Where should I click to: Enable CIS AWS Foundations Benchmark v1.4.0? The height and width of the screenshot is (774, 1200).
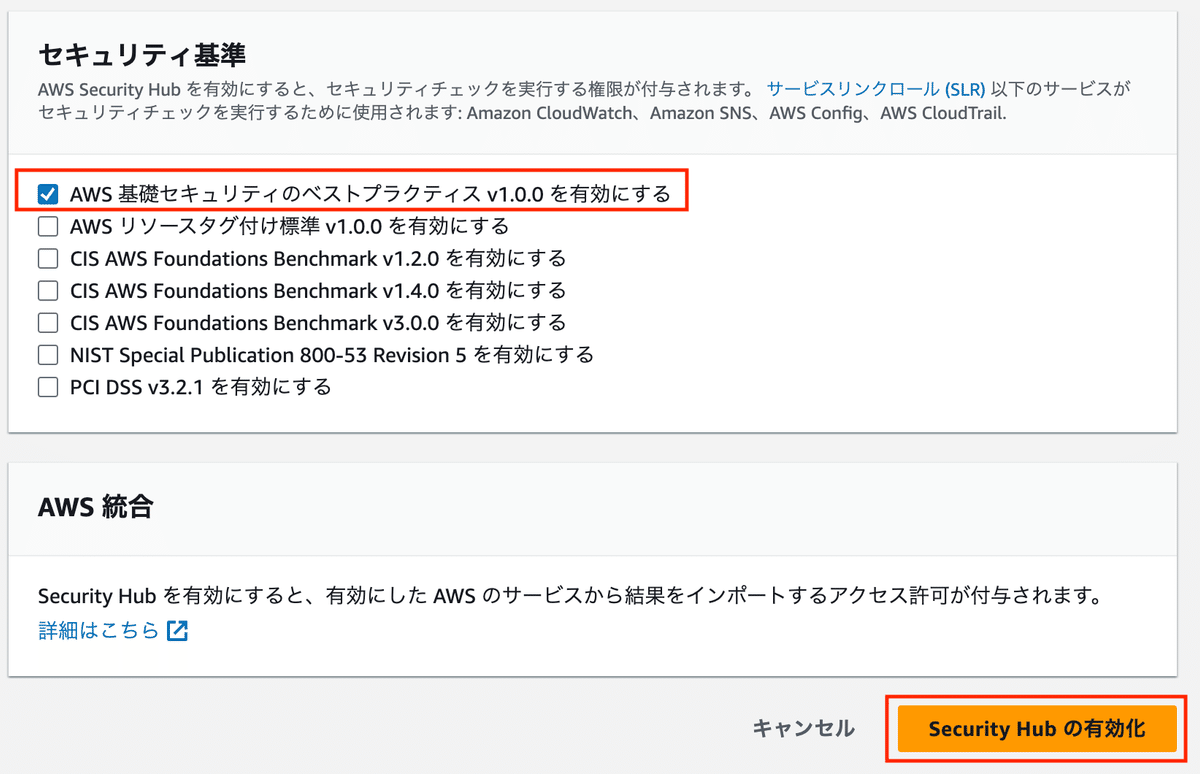pyautogui.click(x=47, y=290)
